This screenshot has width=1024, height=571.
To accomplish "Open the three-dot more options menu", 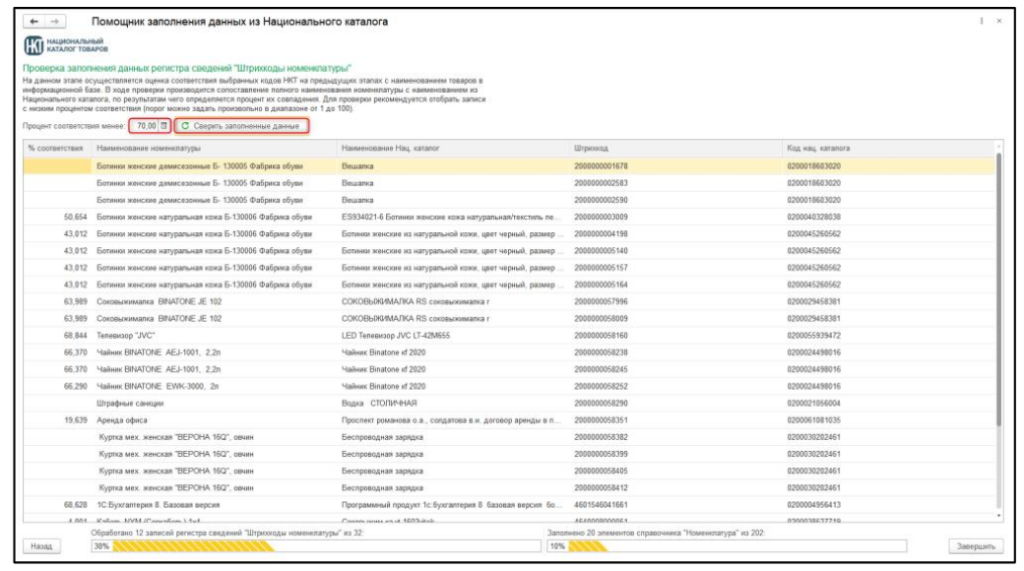I will 981,21.
